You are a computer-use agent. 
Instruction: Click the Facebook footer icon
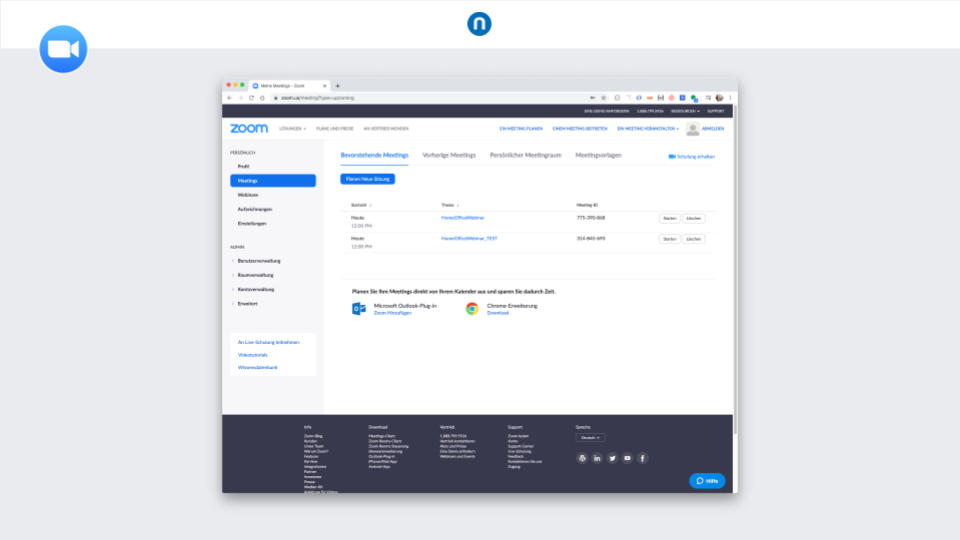coord(642,458)
